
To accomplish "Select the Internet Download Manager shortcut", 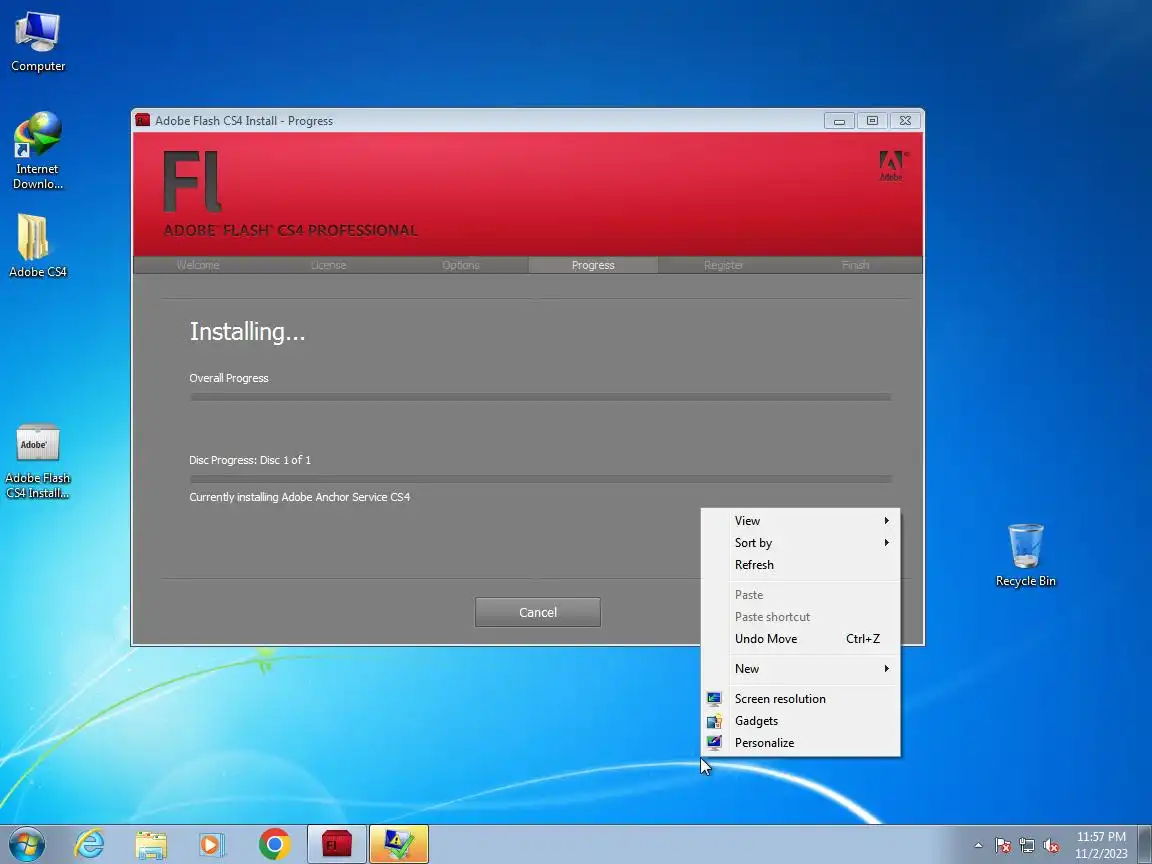I will [x=37, y=151].
